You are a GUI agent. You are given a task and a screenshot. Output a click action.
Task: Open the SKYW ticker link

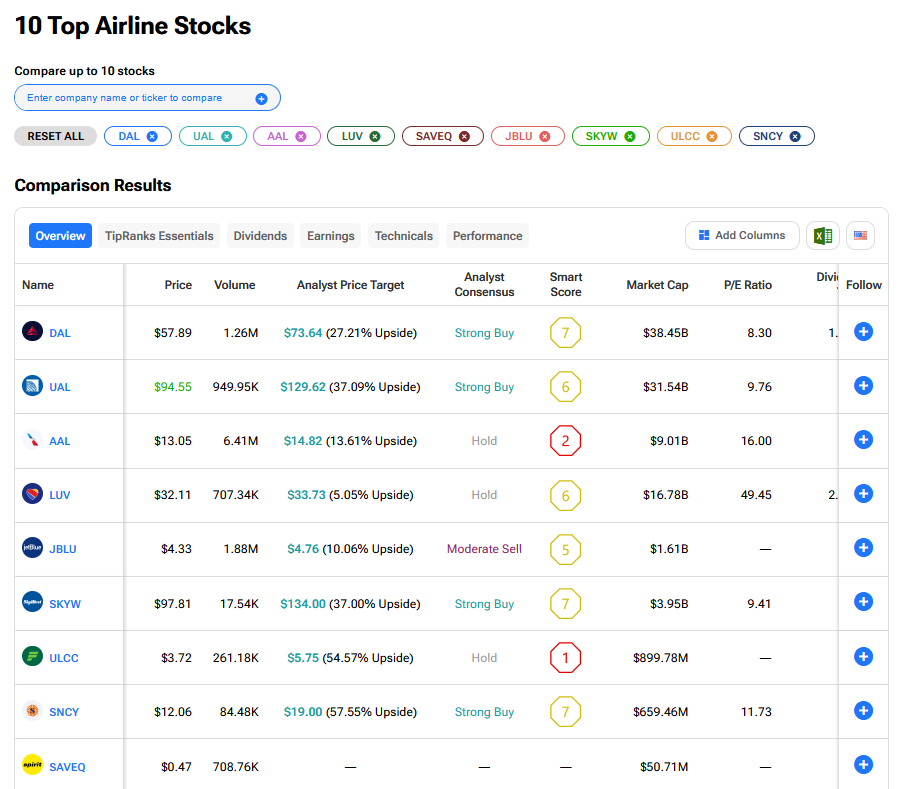64,604
